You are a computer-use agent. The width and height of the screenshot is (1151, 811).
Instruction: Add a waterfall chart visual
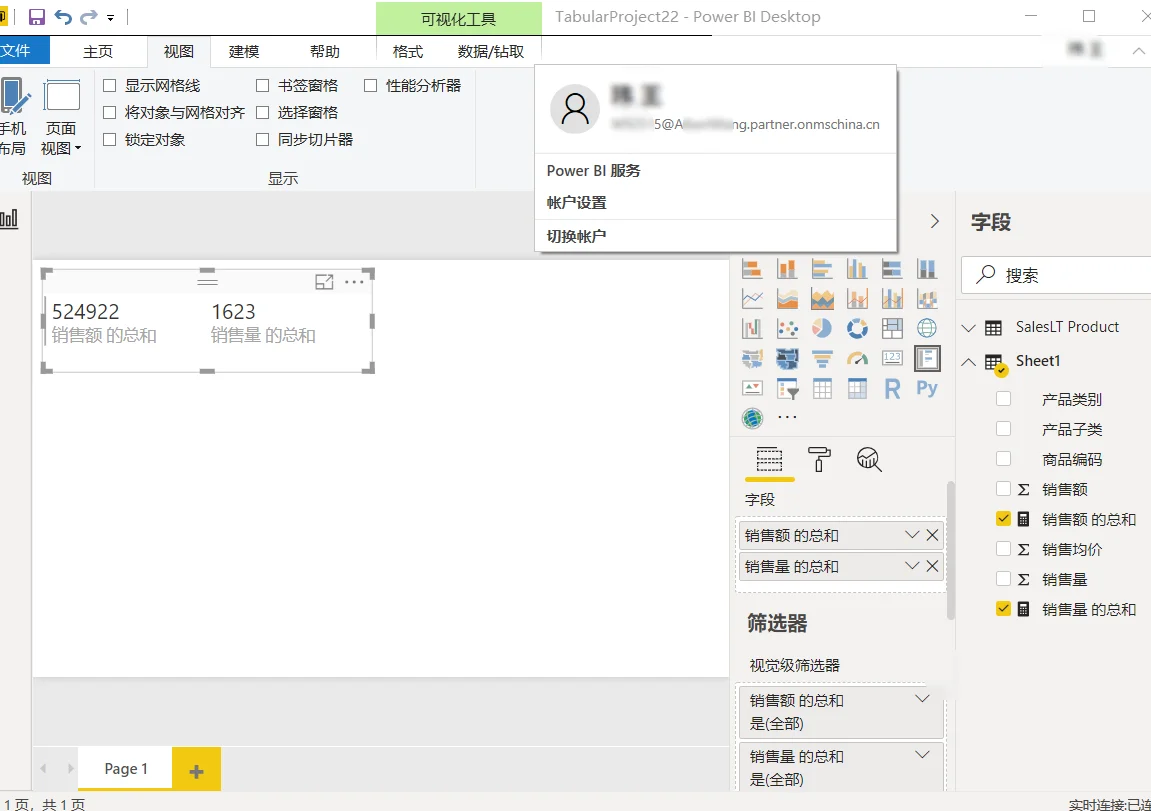click(752, 328)
